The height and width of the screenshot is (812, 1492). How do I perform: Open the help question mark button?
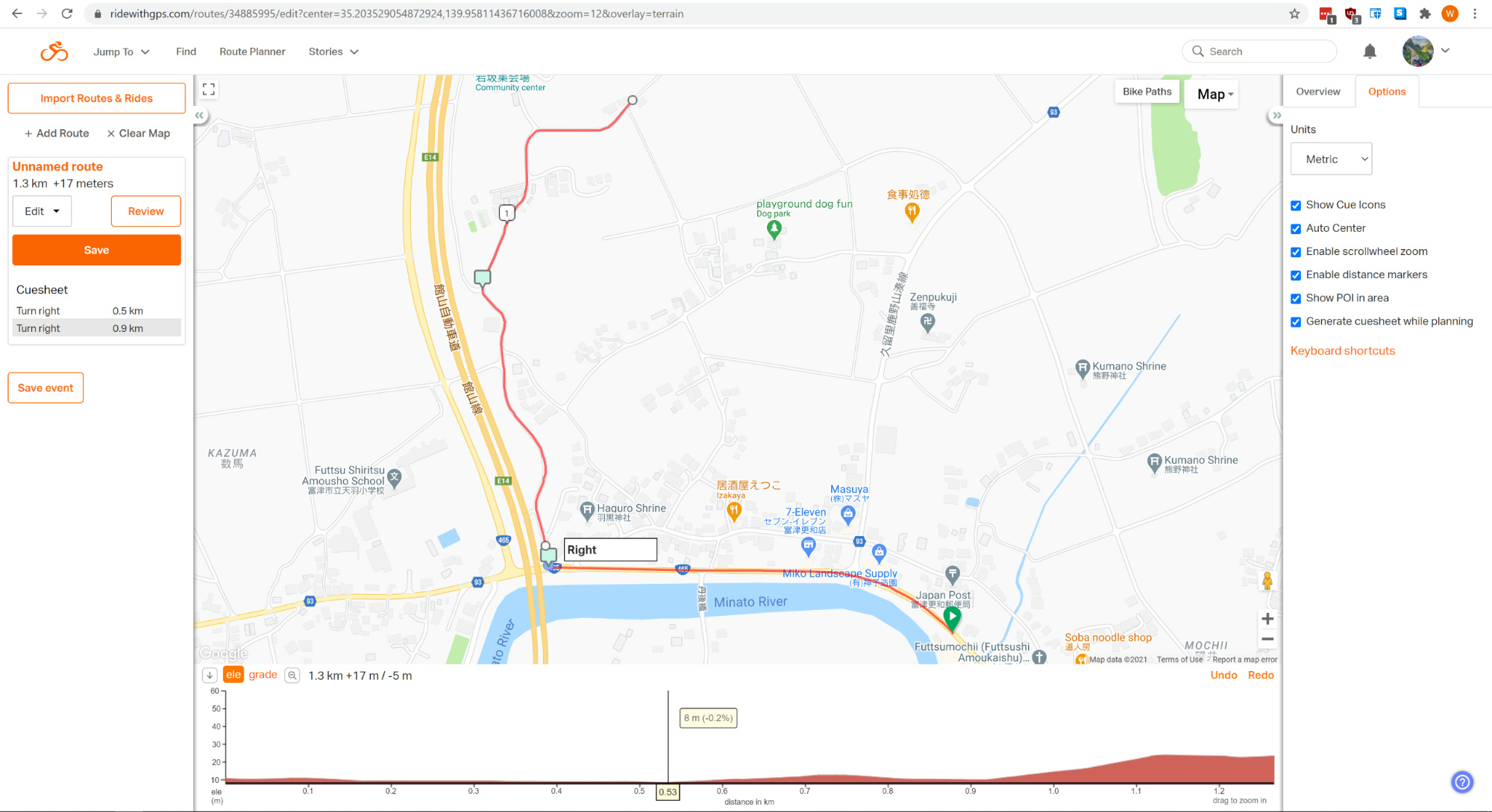[x=1462, y=782]
